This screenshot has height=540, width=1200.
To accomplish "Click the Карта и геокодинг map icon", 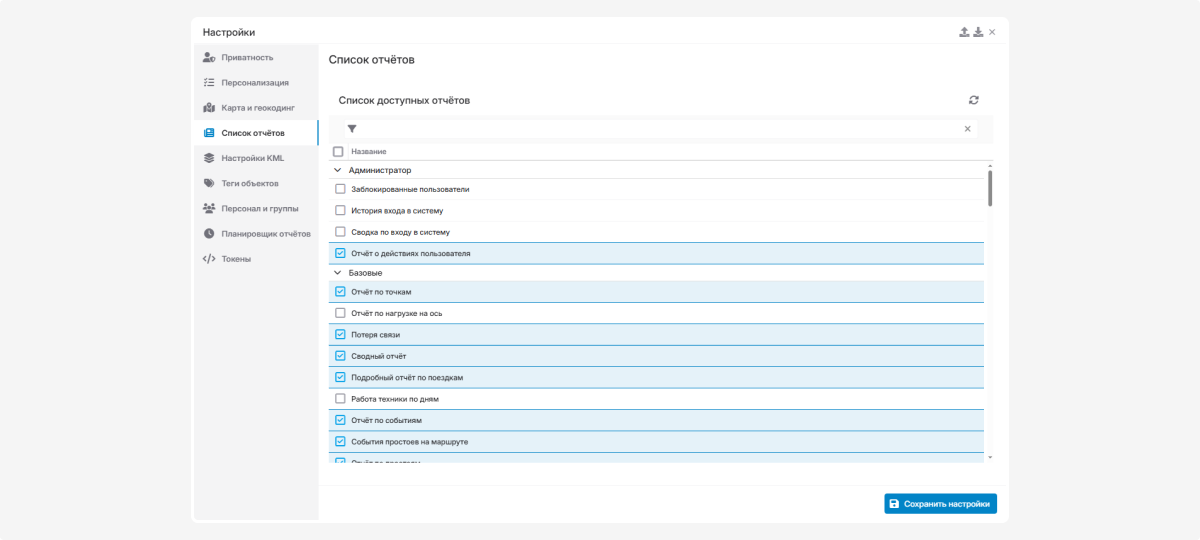I will (x=209, y=108).
